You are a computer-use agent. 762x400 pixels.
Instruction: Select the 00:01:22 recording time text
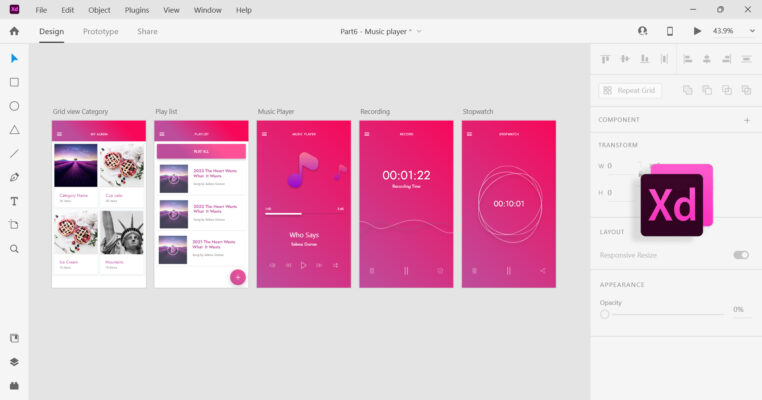(406, 175)
